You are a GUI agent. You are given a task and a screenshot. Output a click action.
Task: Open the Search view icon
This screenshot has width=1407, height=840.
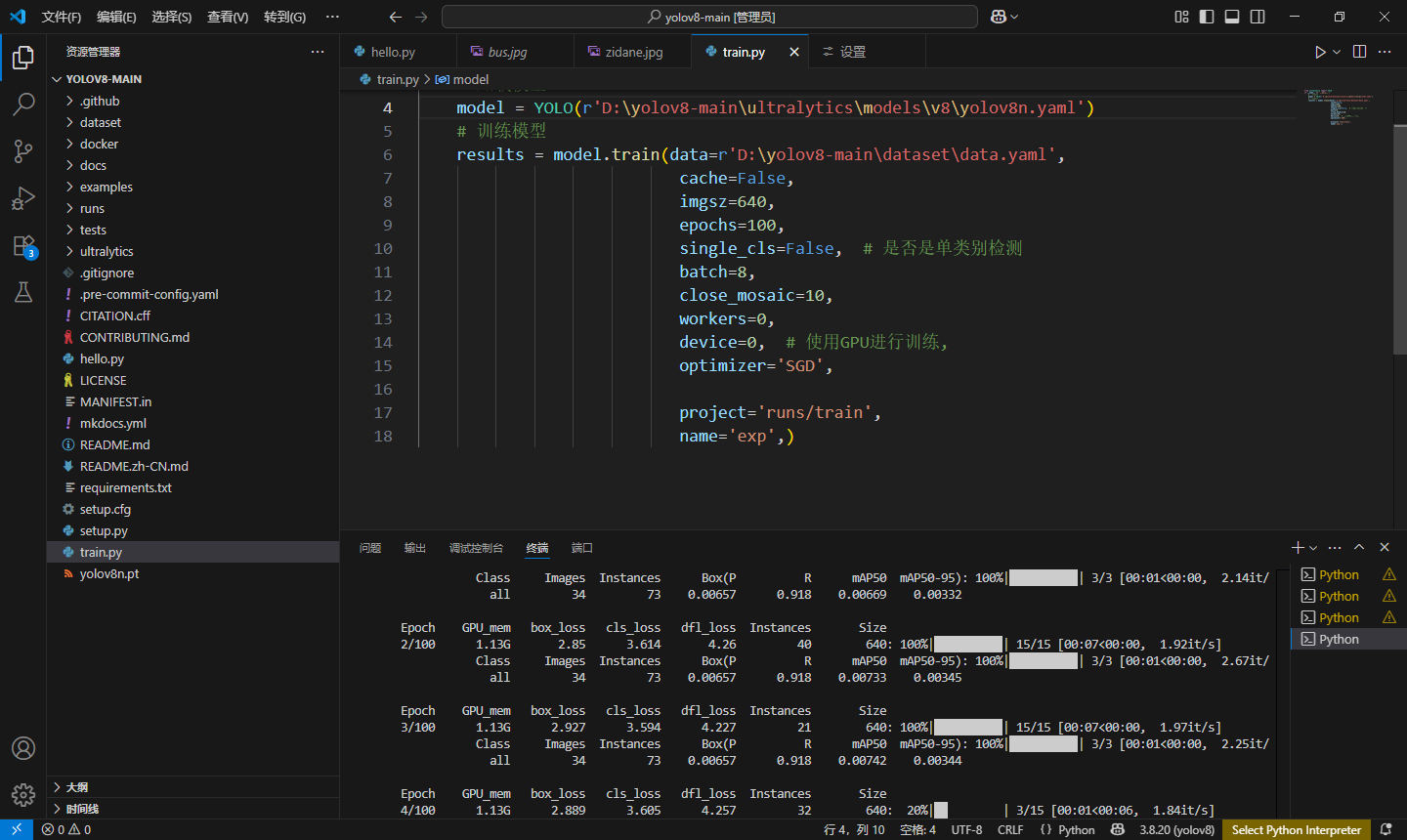point(23,105)
